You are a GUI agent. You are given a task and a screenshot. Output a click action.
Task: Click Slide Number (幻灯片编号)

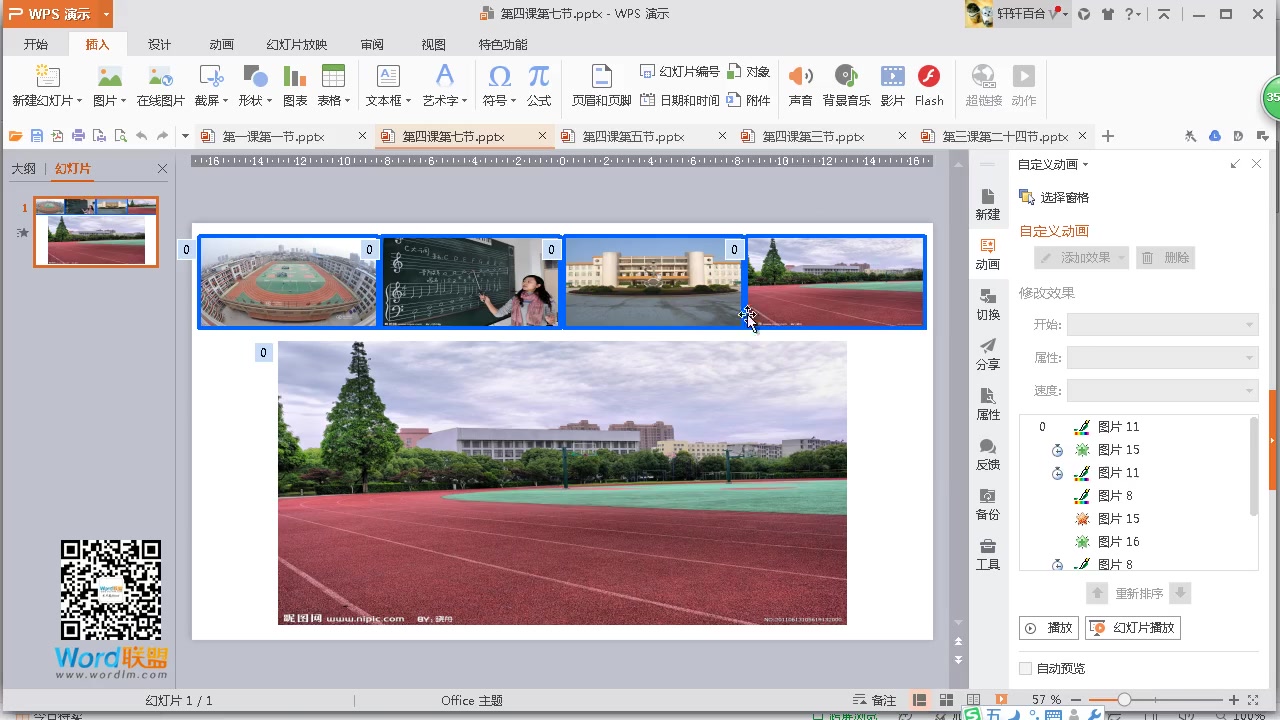[679, 71]
